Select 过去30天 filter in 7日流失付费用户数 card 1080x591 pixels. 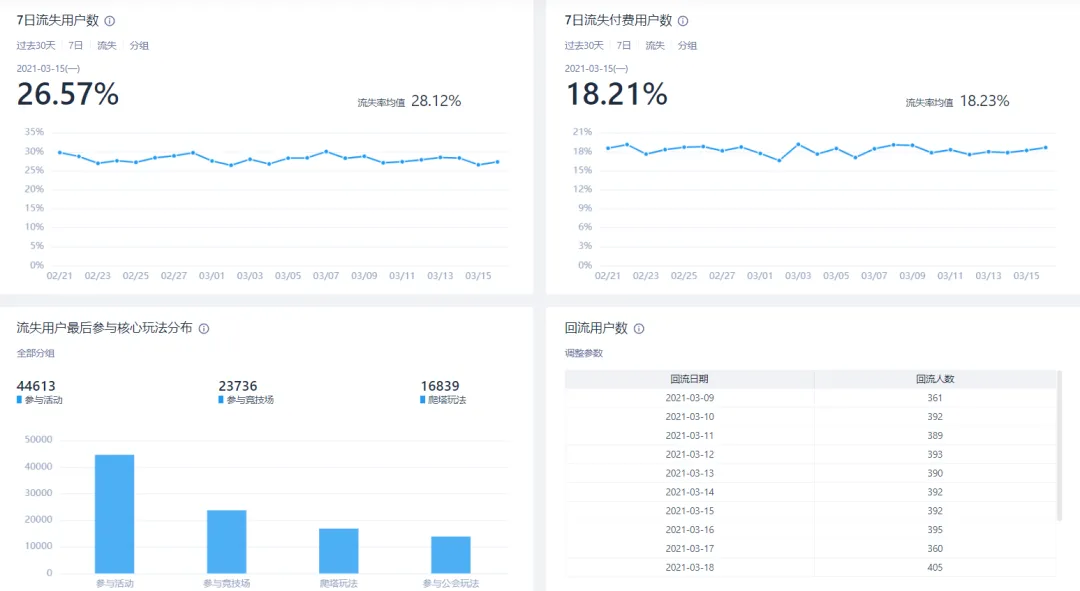tap(584, 45)
